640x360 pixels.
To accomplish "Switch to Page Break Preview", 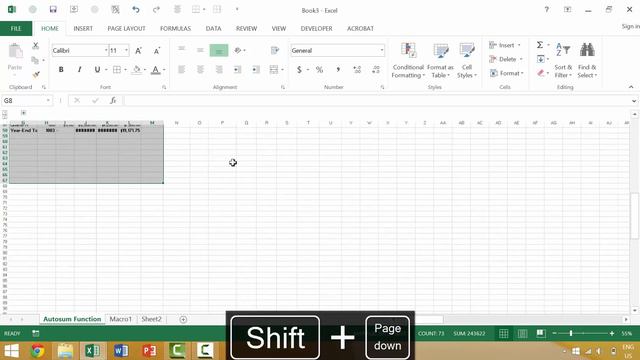I will 541,333.
